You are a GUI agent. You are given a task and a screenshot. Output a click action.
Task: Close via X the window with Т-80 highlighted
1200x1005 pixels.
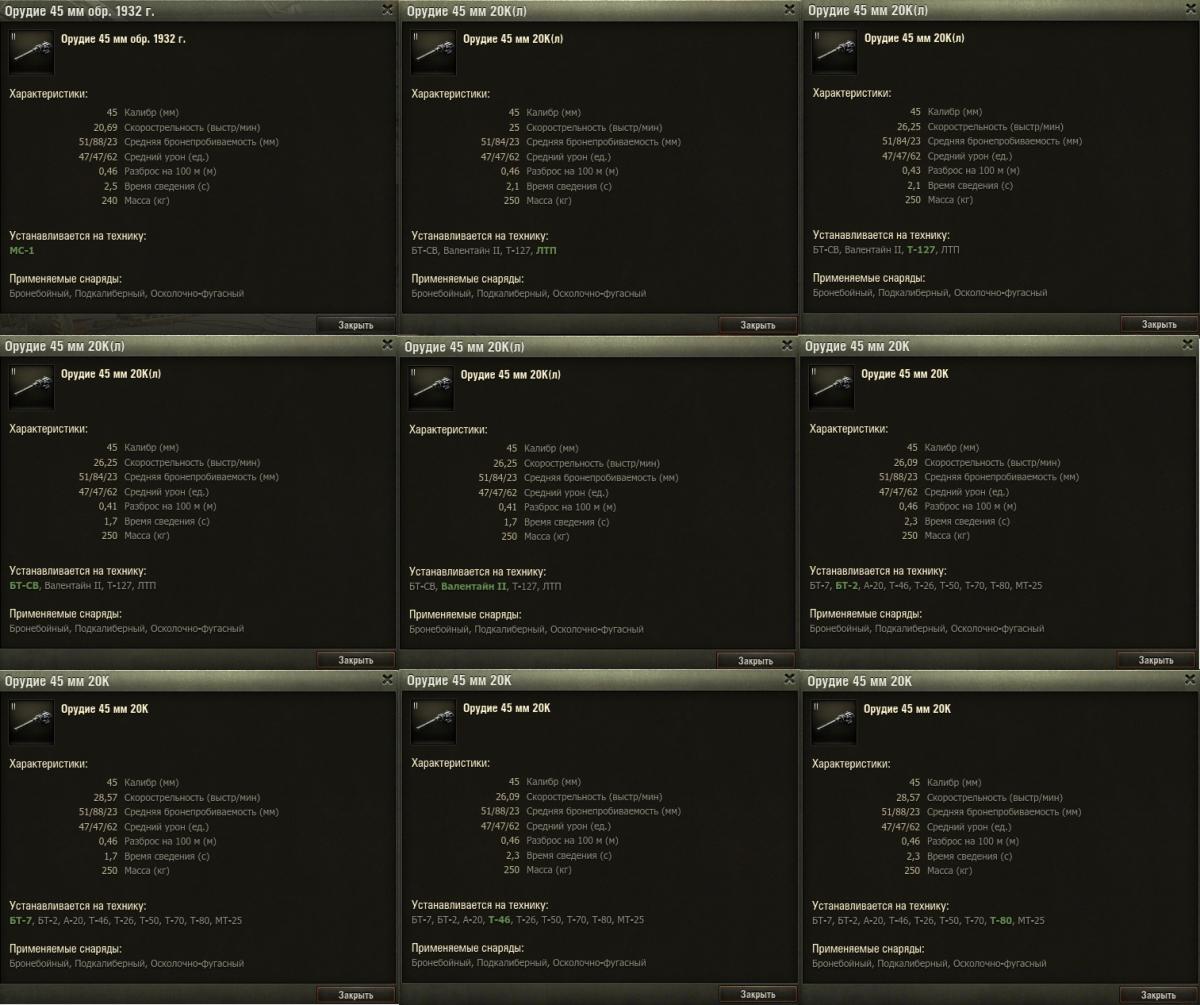pyautogui.click(x=1190, y=679)
